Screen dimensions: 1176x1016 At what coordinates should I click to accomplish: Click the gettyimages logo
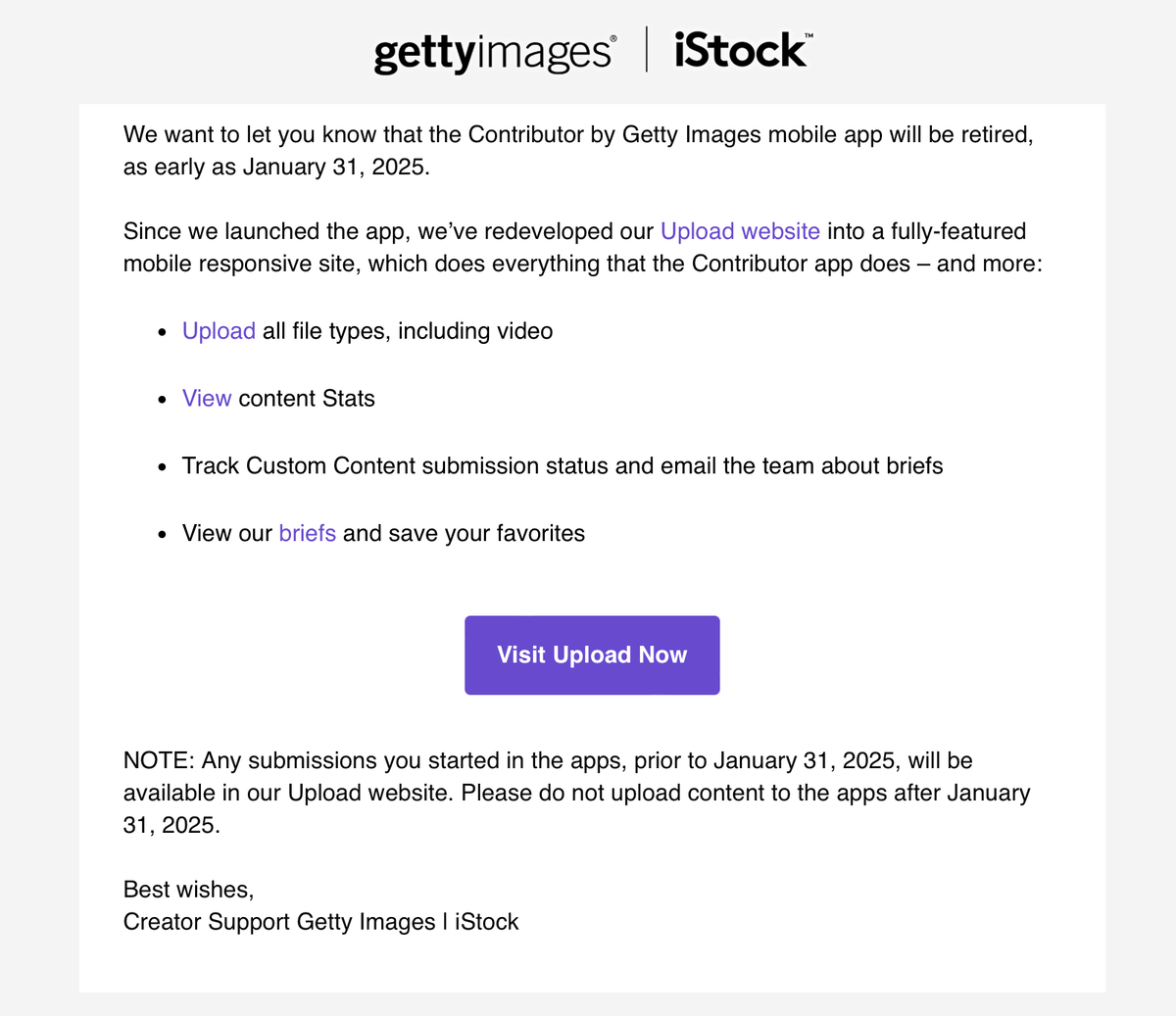coord(492,54)
